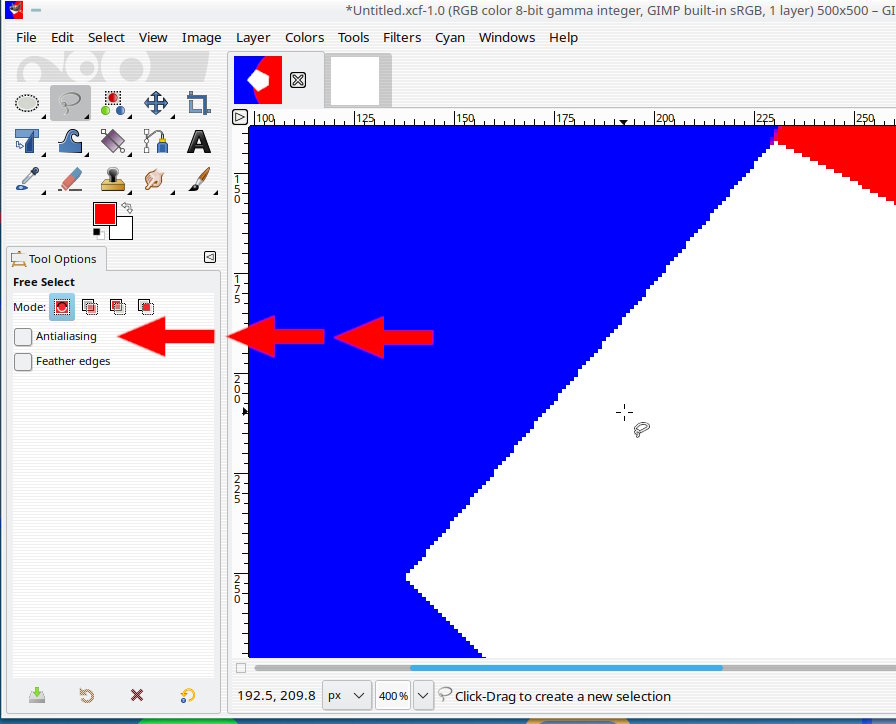Save tool preset icon
The height and width of the screenshot is (724, 896).
tap(37, 695)
